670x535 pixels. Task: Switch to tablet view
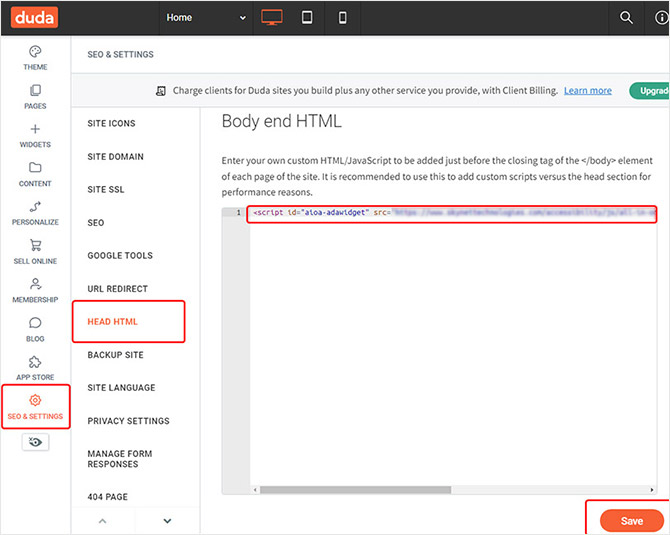coord(307,17)
